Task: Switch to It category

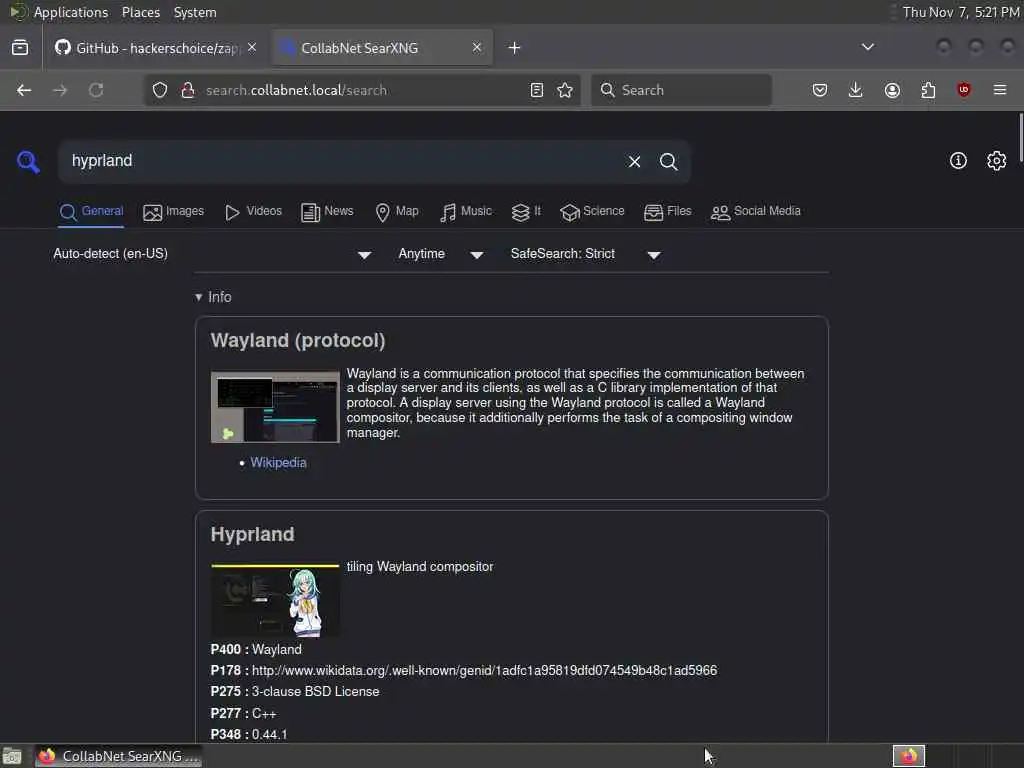Action: pyautogui.click(x=526, y=212)
